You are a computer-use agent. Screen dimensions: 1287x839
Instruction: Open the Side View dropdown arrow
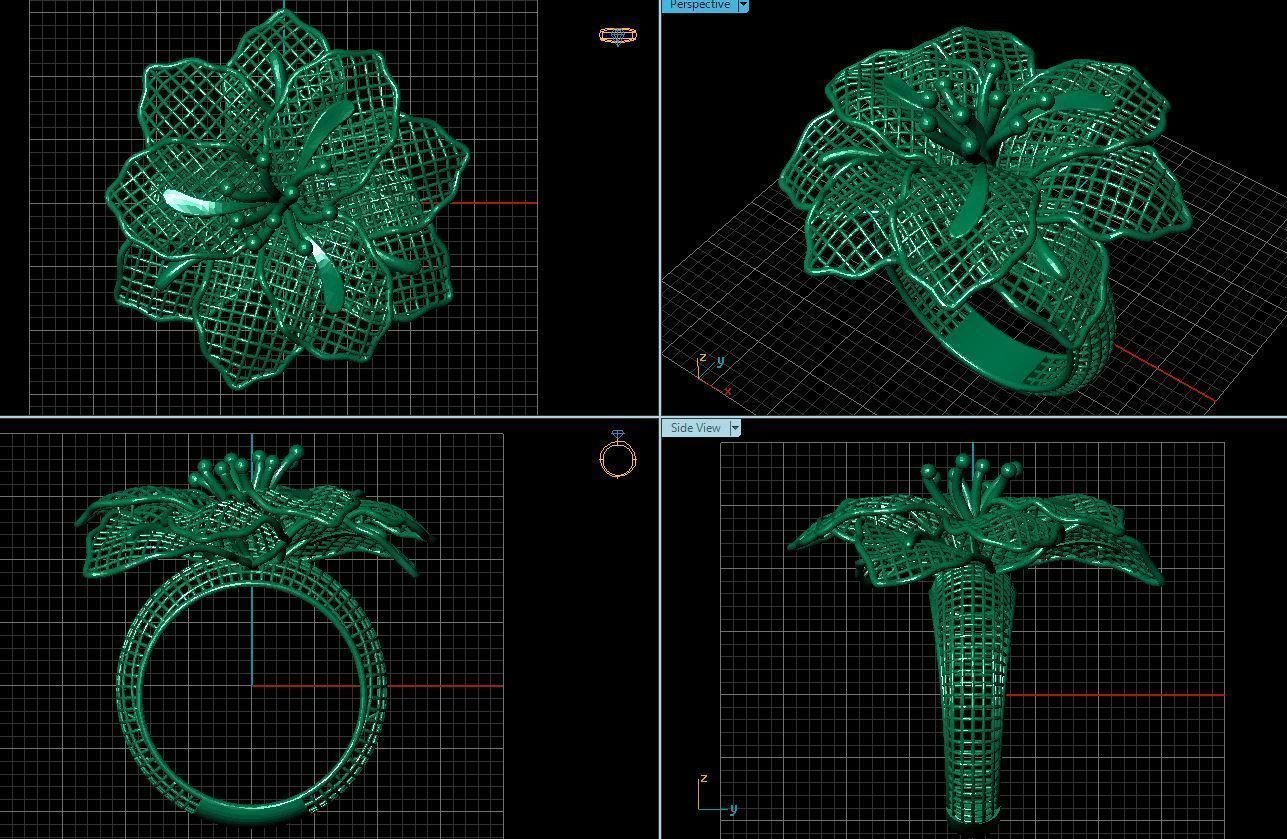coord(735,428)
